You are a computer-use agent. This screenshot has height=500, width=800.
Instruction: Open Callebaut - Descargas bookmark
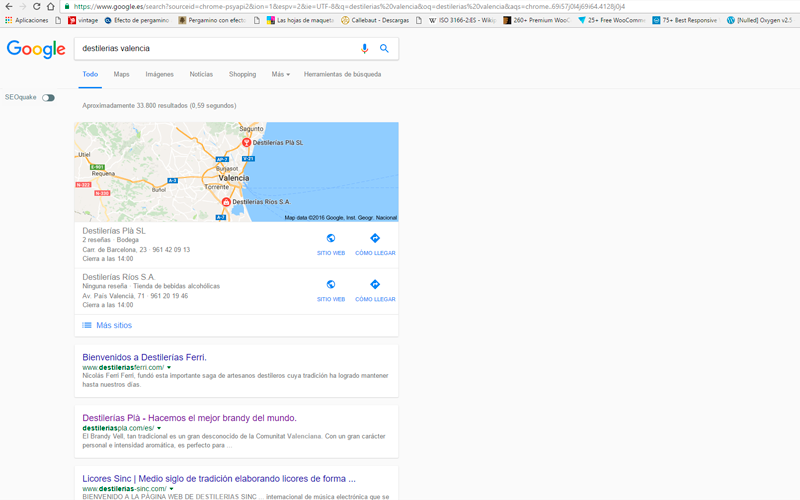(375, 20)
